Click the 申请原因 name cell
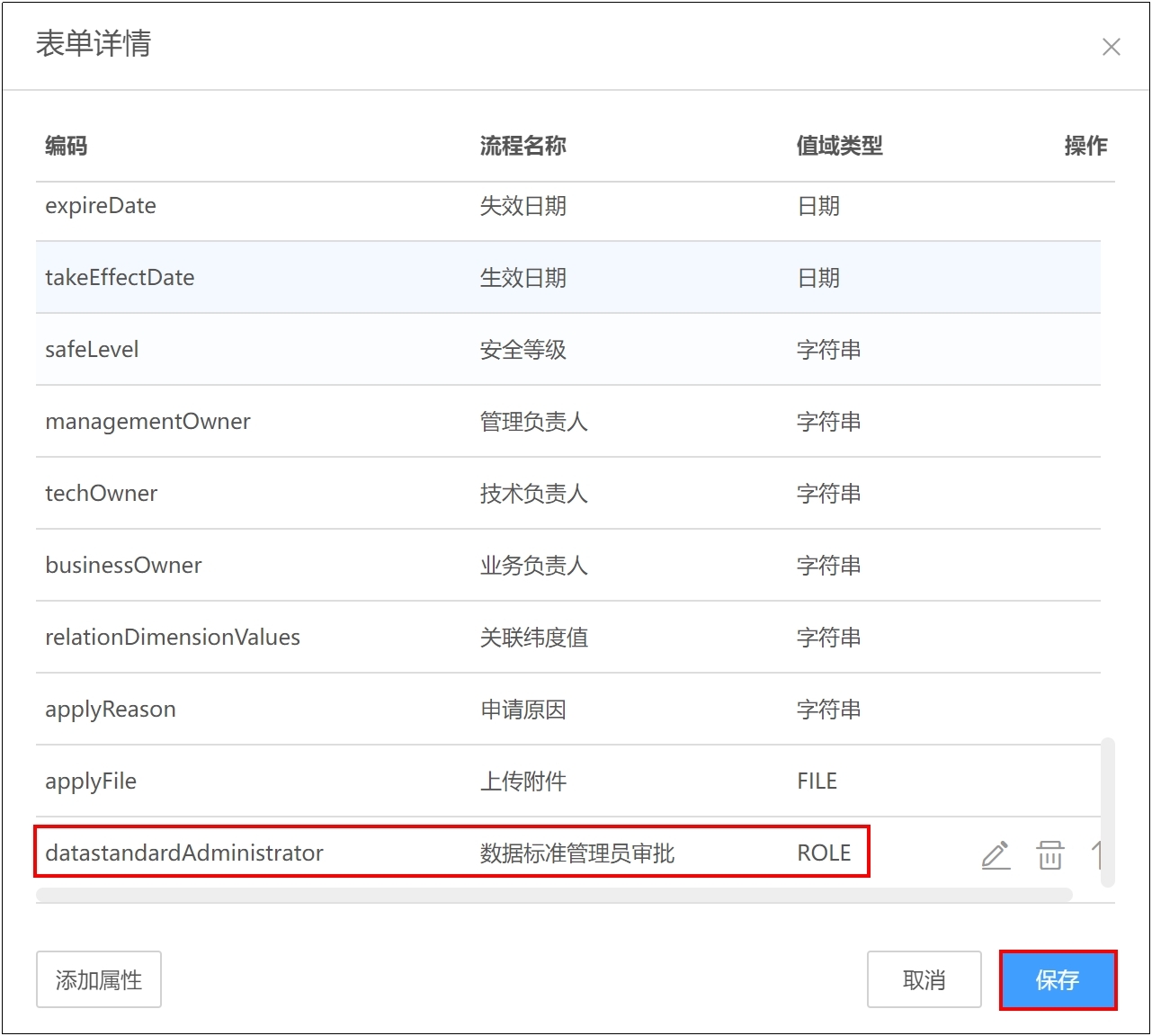 coord(523,710)
